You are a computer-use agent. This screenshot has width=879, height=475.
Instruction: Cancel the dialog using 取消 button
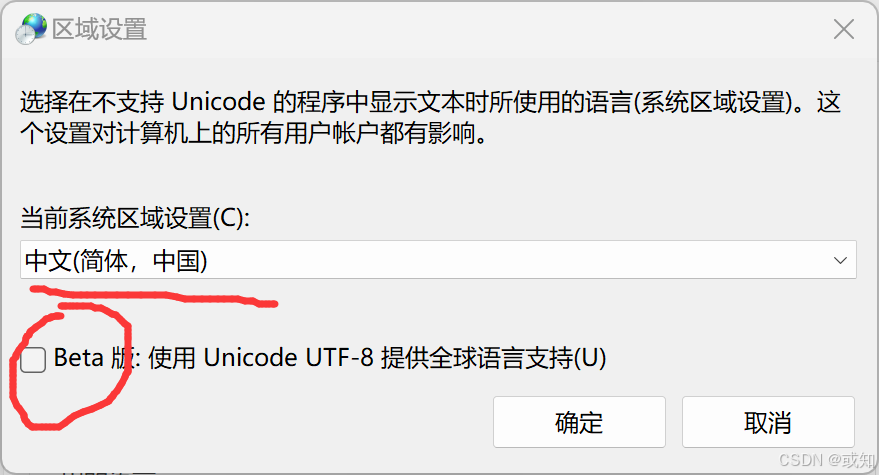point(768,422)
